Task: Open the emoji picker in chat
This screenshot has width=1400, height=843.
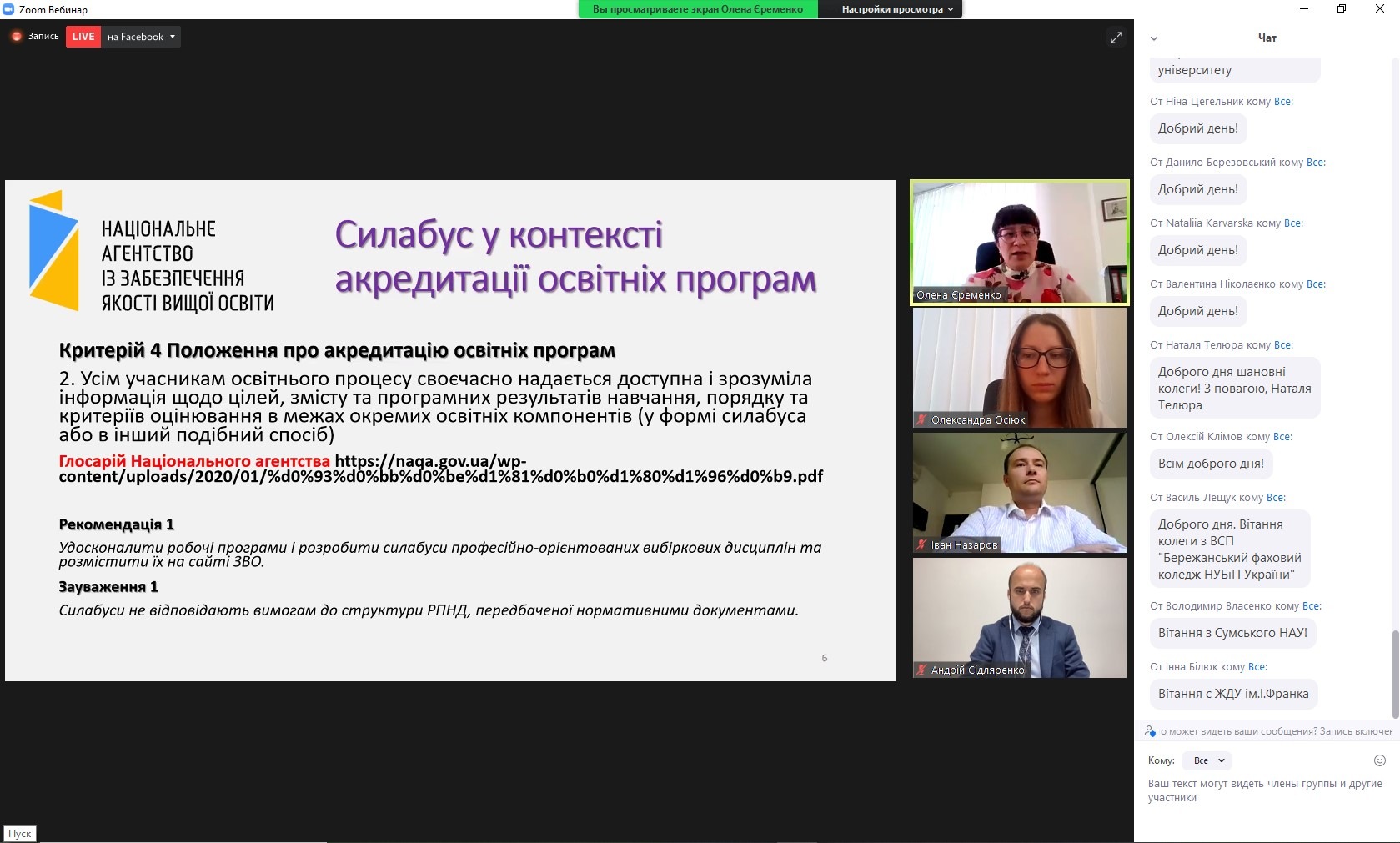Action: point(1379,760)
